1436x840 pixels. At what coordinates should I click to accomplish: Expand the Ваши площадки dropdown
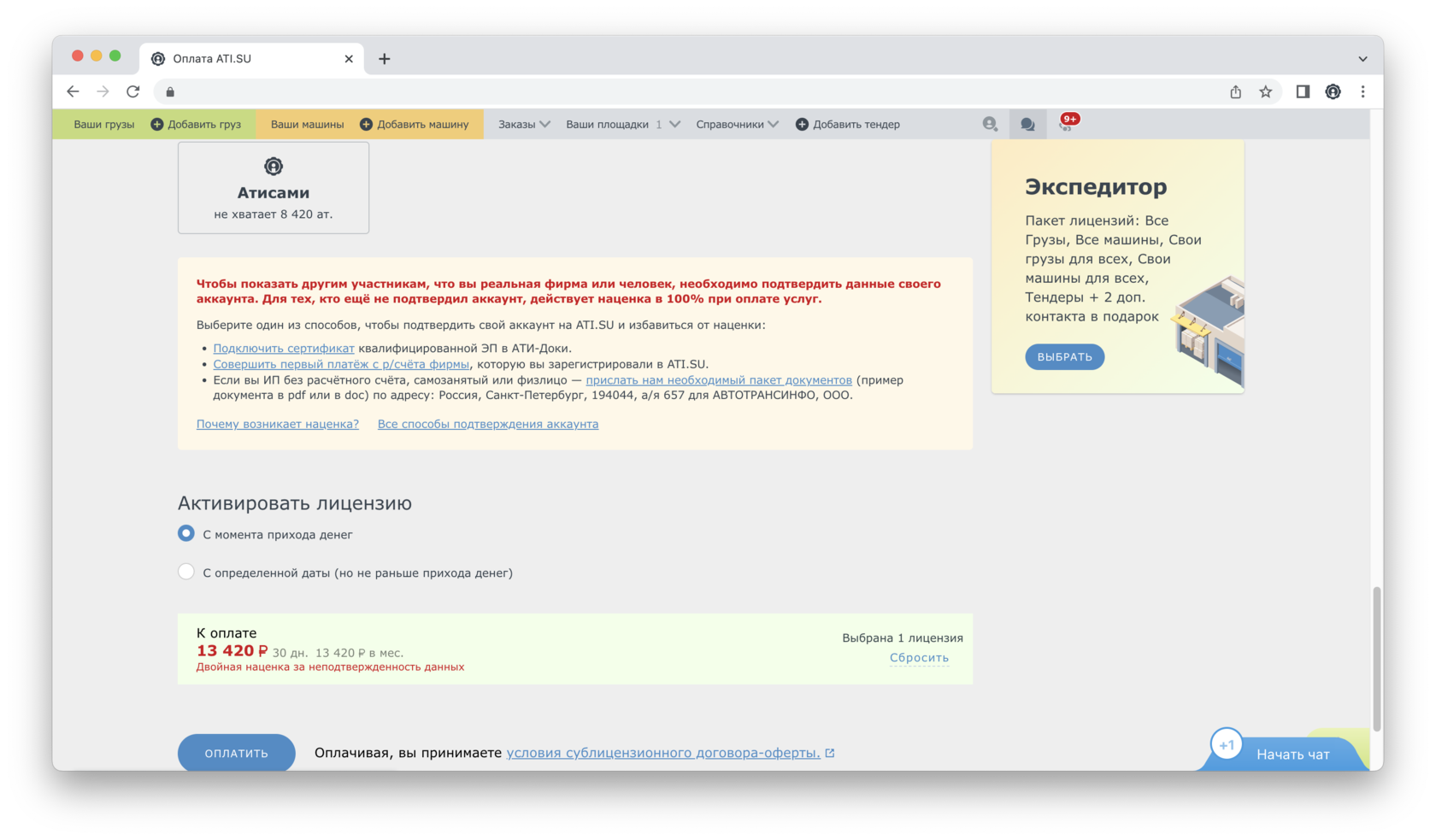pos(623,124)
